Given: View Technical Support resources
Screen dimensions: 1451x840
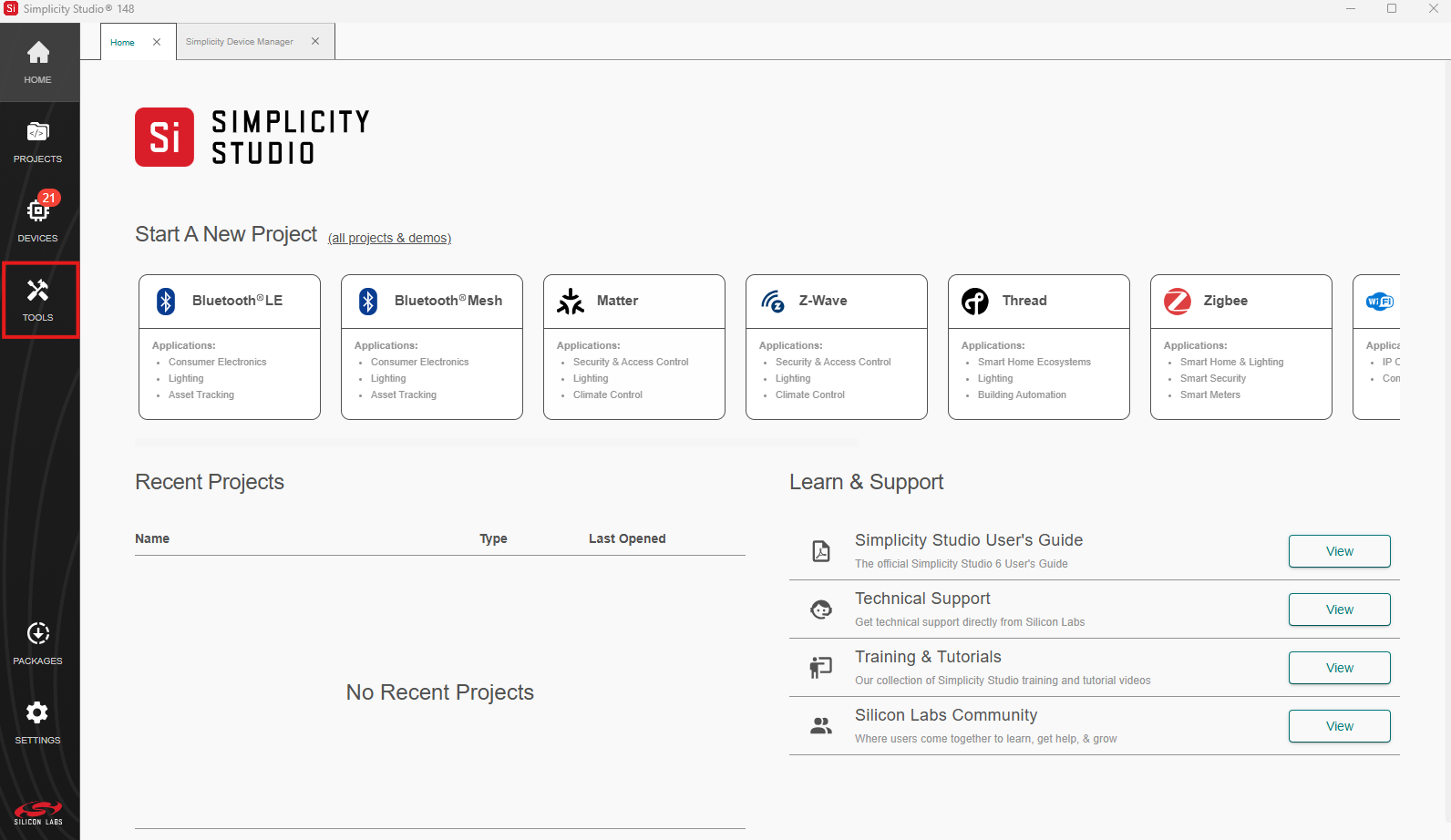Looking at the screenshot, I should (x=1339, y=610).
